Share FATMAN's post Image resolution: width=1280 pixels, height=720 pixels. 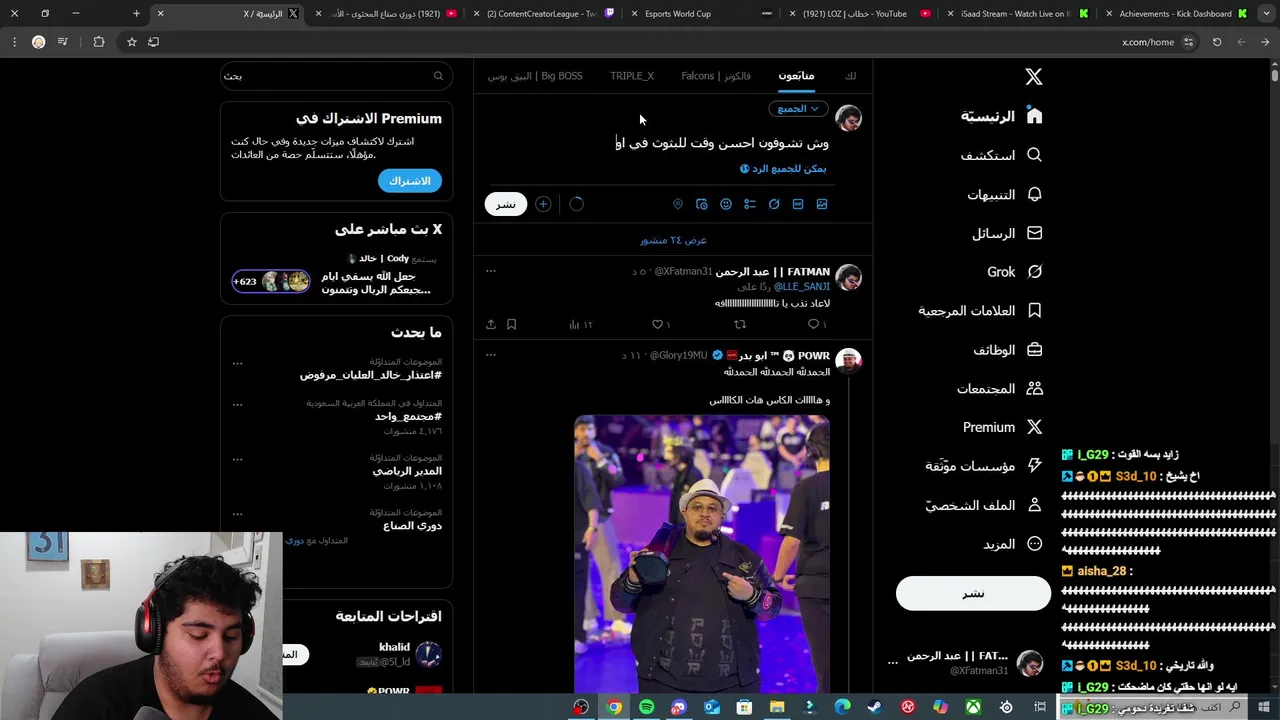pyautogui.click(x=491, y=324)
